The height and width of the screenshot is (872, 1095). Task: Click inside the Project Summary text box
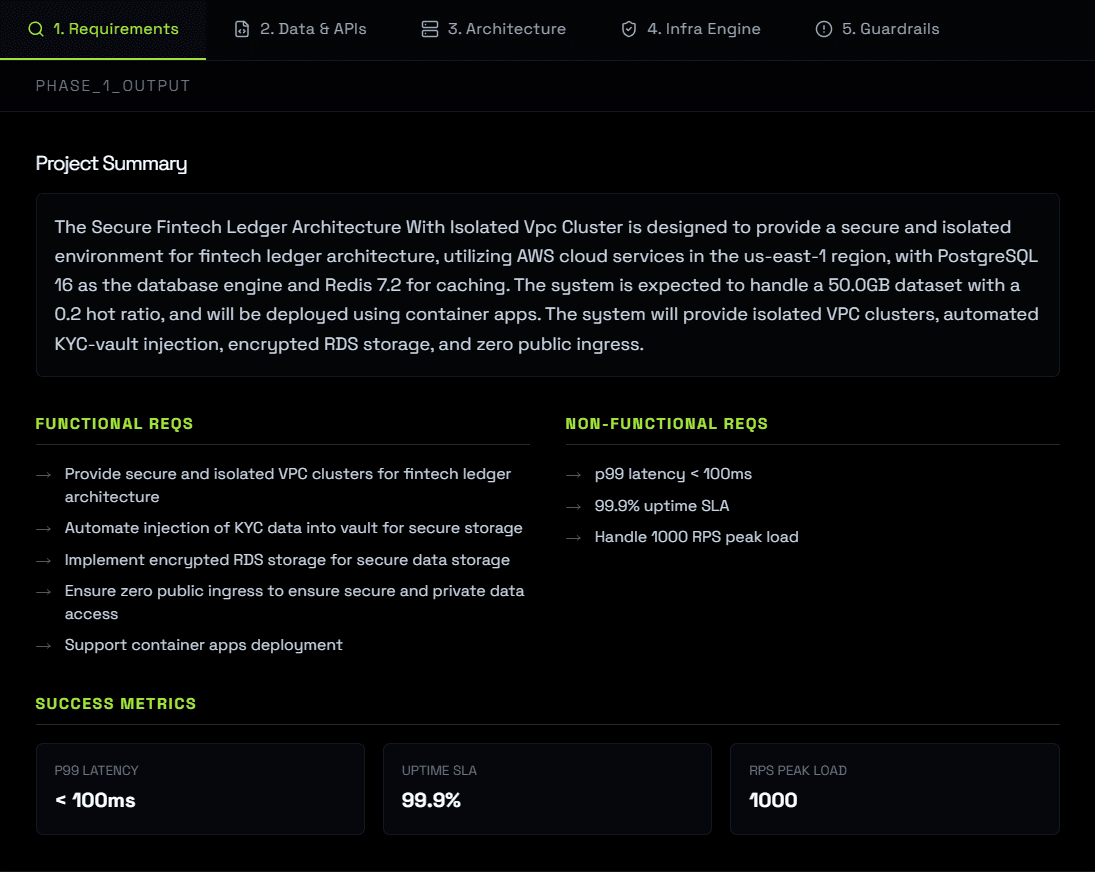547,285
